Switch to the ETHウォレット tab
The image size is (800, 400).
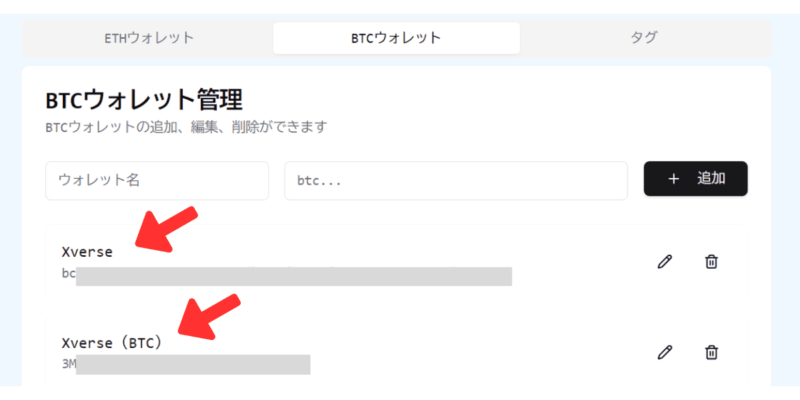149,38
